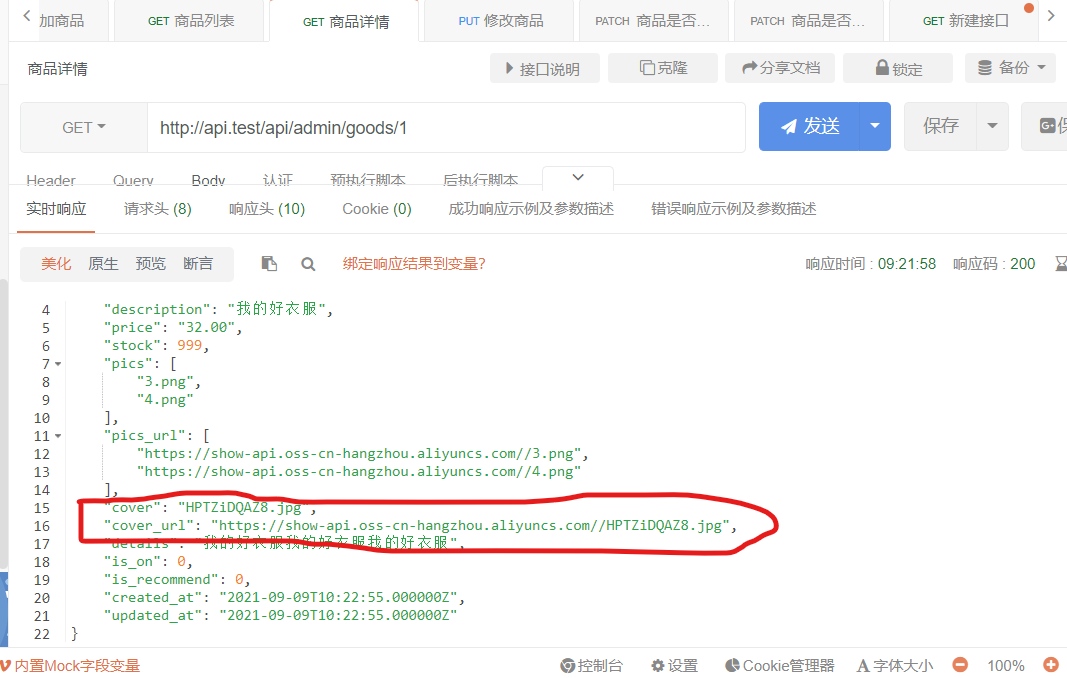Share the document via 分享文档
Image resolution: width=1067 pixels, height=678 pixels.
pos(779,67)
